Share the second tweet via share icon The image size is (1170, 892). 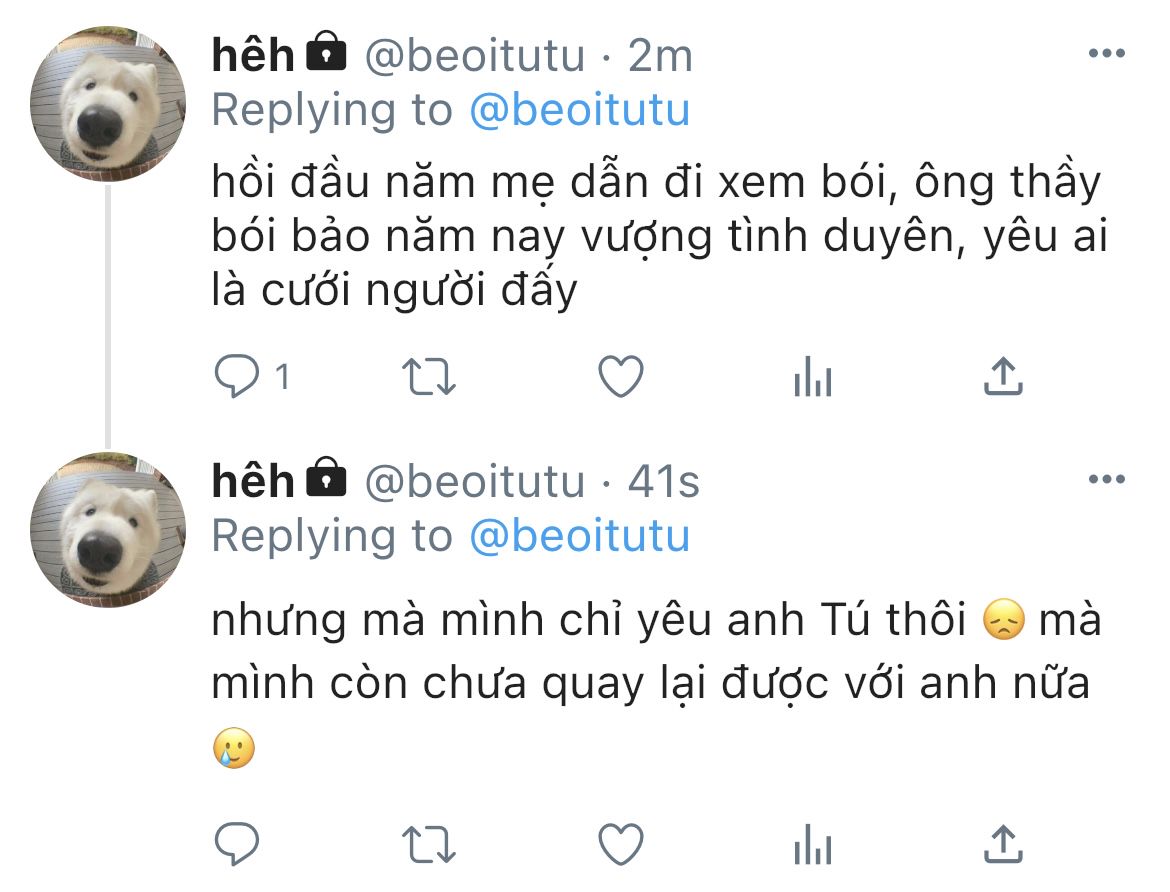point(1003,843)
